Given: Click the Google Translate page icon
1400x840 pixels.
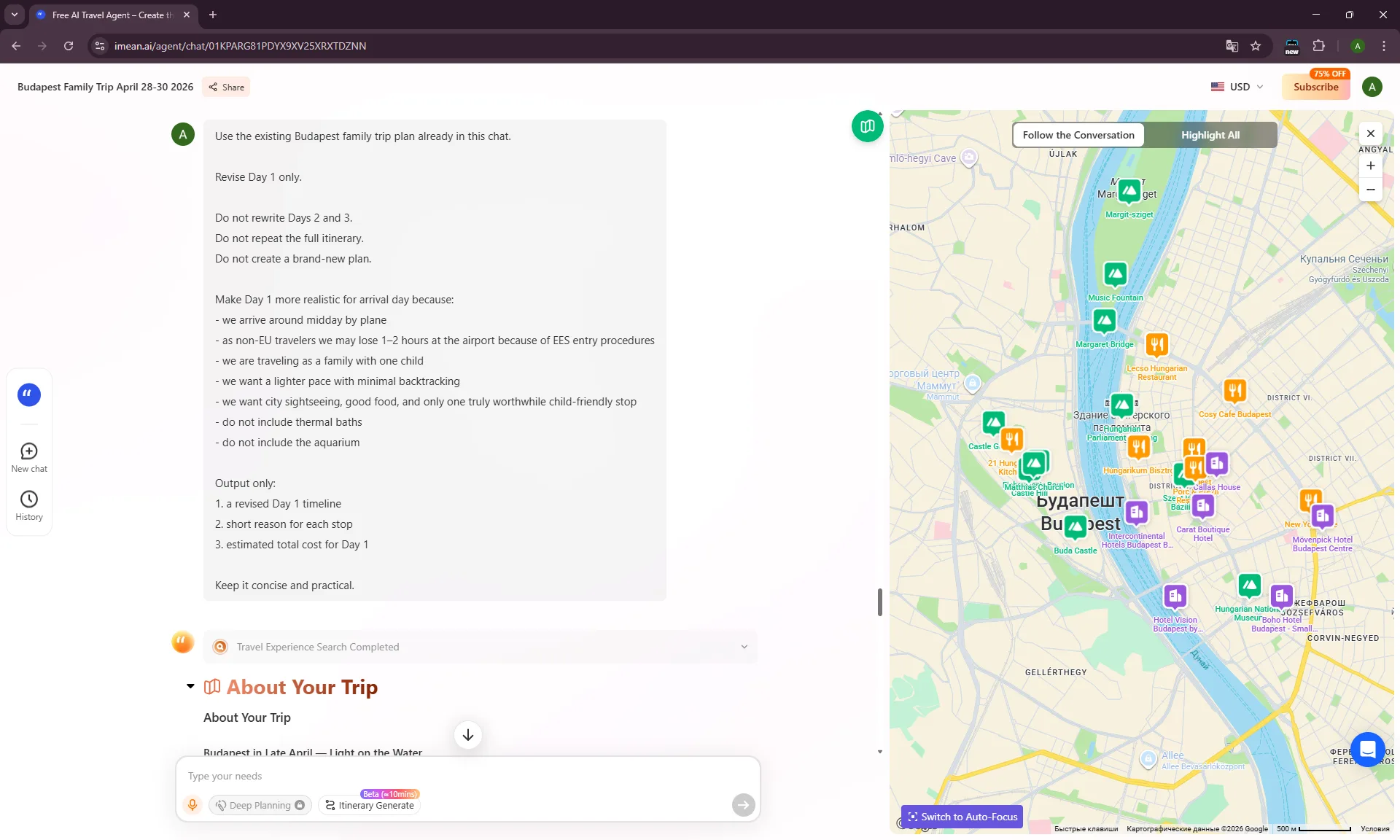Looking at the screenshot, I should pos(1232,46).
